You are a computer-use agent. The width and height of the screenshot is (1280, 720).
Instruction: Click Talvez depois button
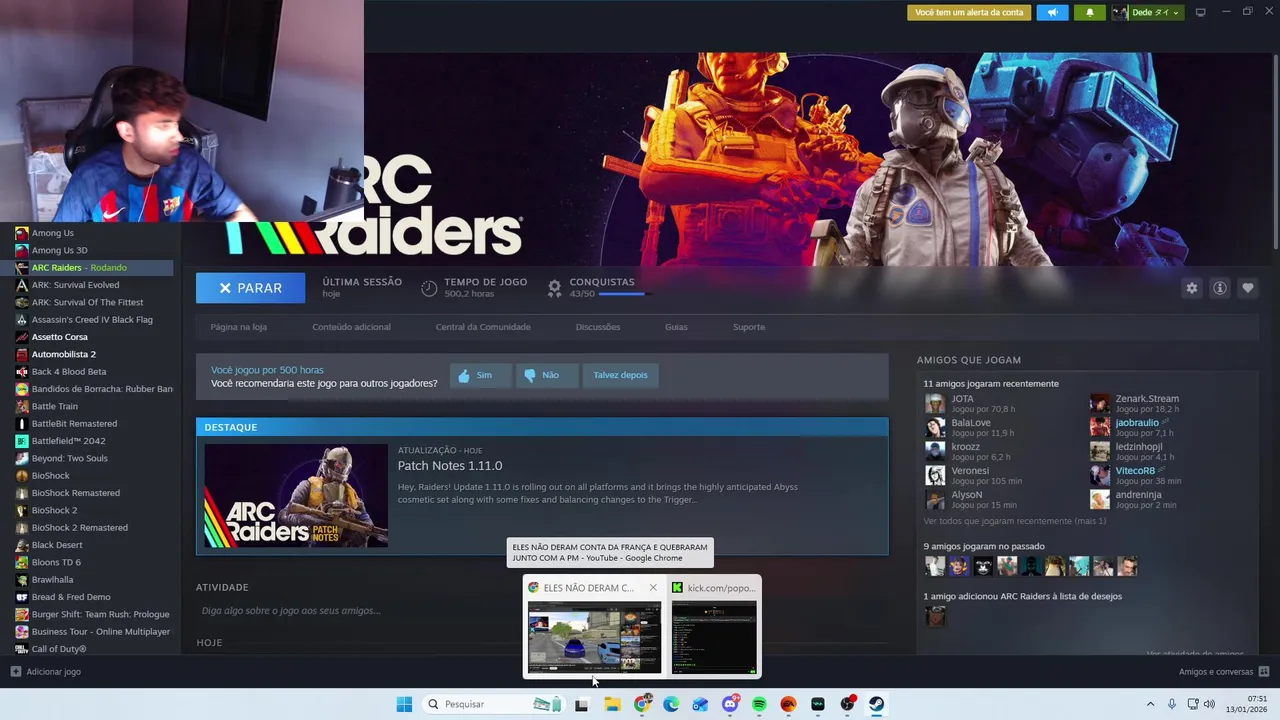point(620,375)
